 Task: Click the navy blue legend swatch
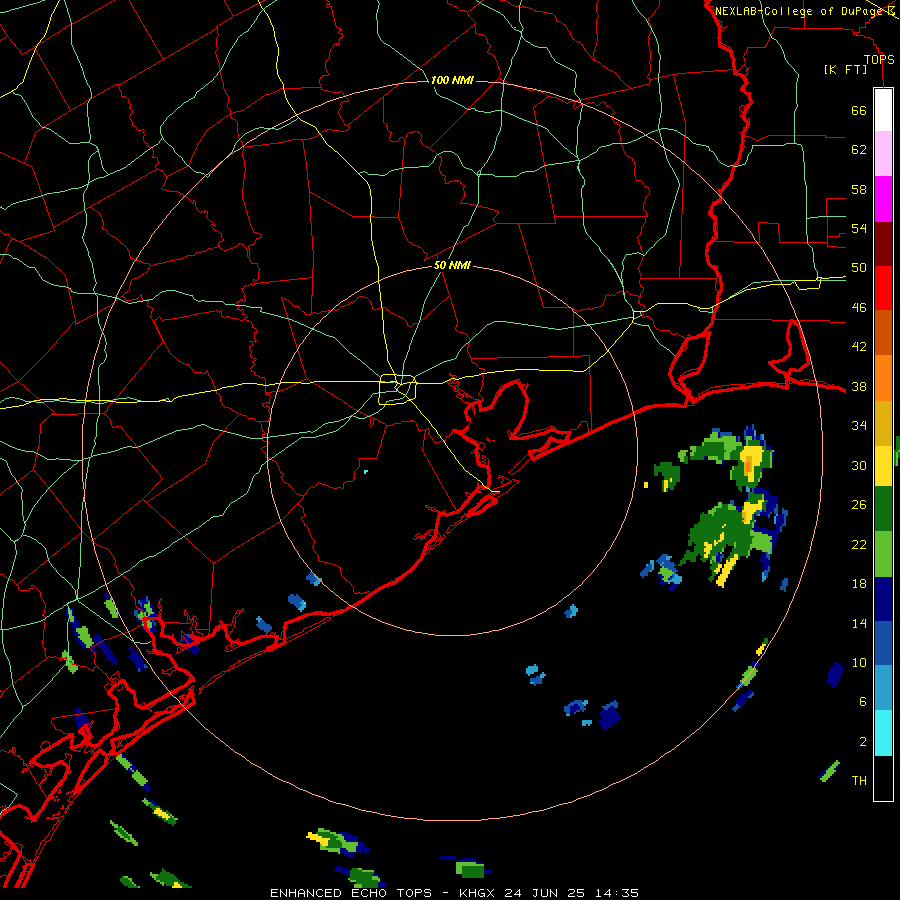(x=883, y=599)
